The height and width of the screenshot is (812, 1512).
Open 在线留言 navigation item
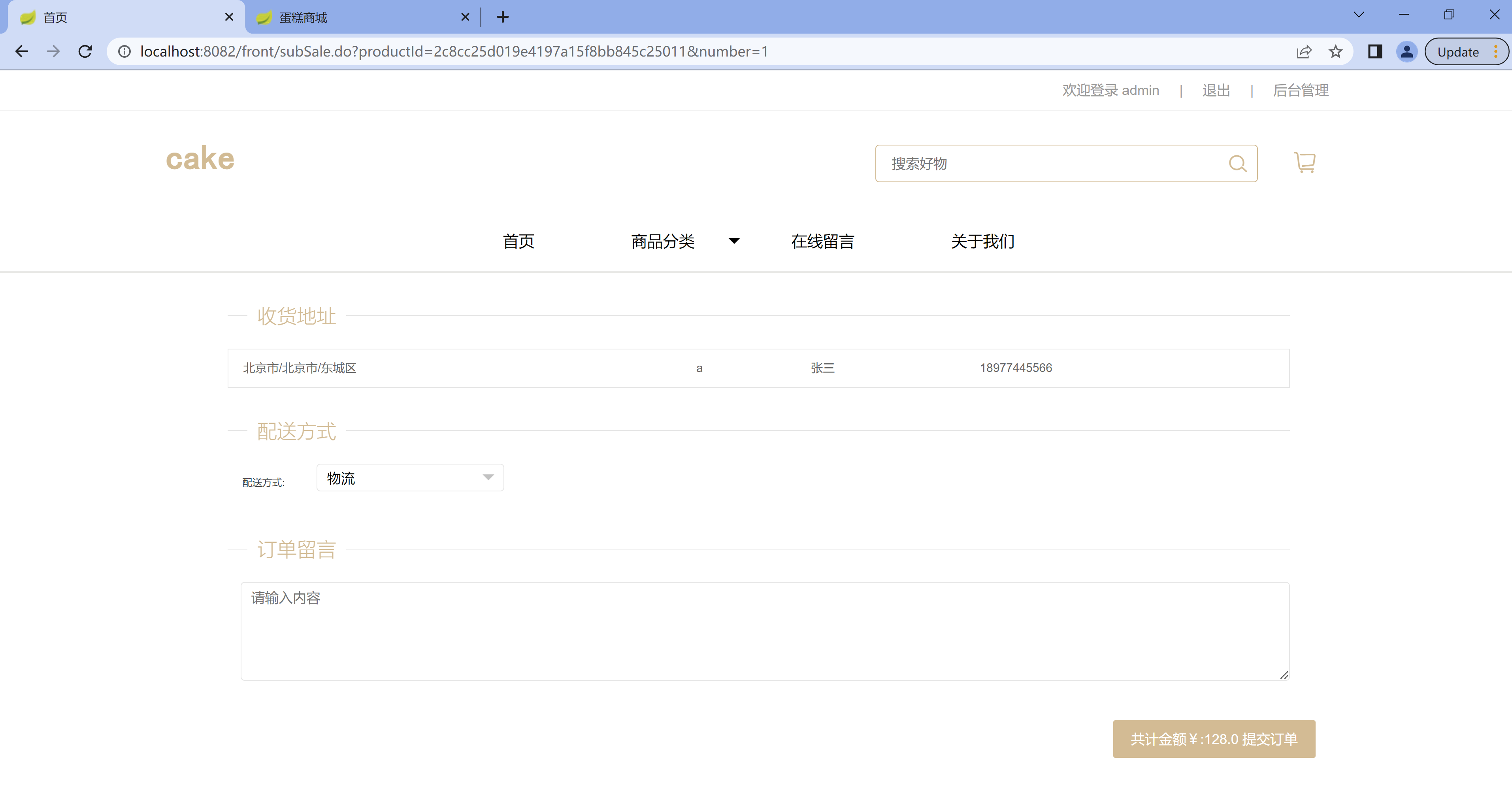point(822,241)
